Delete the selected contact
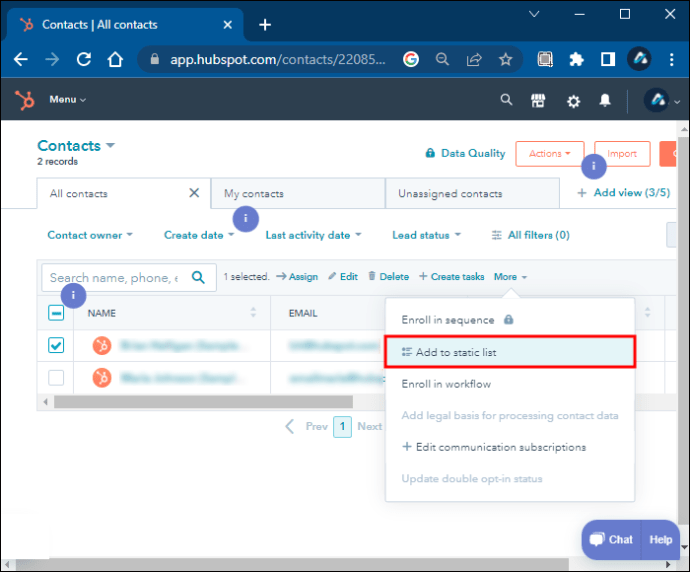This screenshot has height=572, width=690. pyautogui.click(x=388, y=277)
